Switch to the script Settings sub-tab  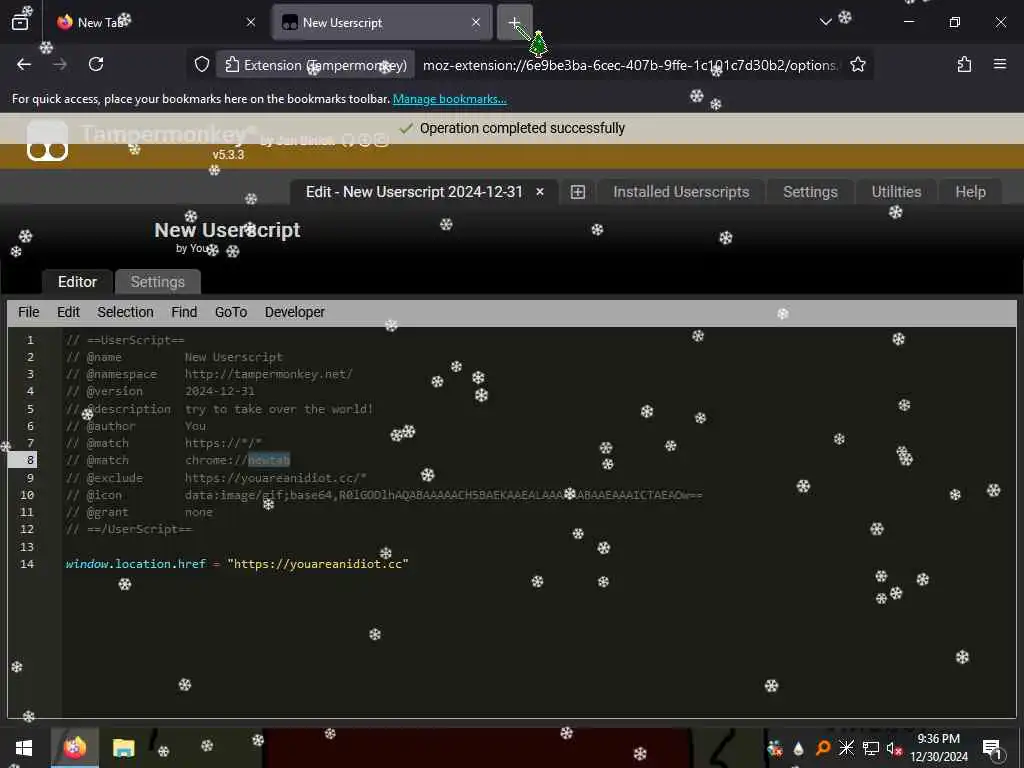point(157,282)
